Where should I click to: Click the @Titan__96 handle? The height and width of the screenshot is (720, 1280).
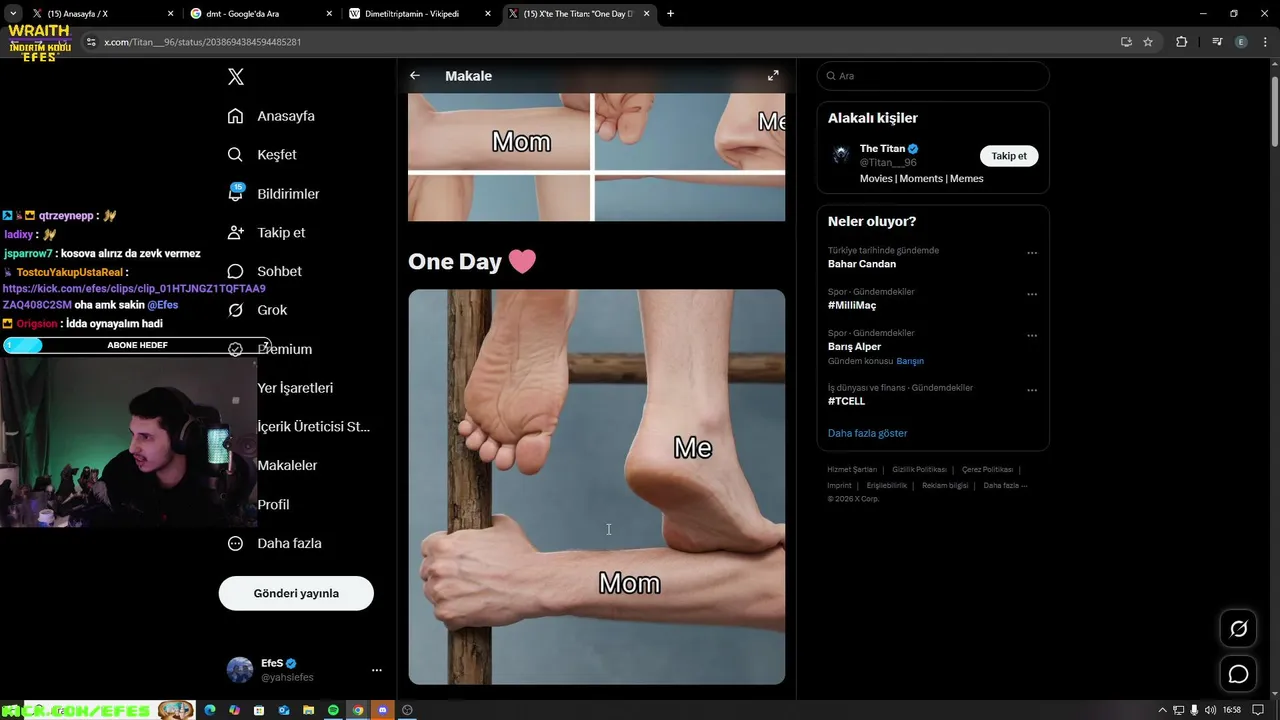pyautogui.click(x=888, y=162)
